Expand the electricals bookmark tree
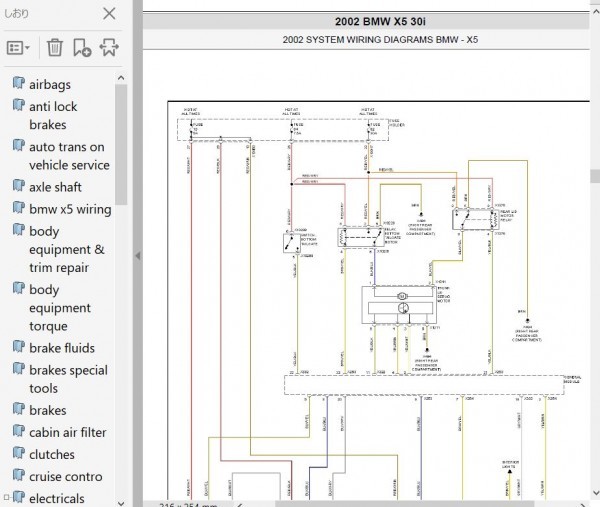The height and width of the screenshot is (507, 600). click(x=7, y=498)
